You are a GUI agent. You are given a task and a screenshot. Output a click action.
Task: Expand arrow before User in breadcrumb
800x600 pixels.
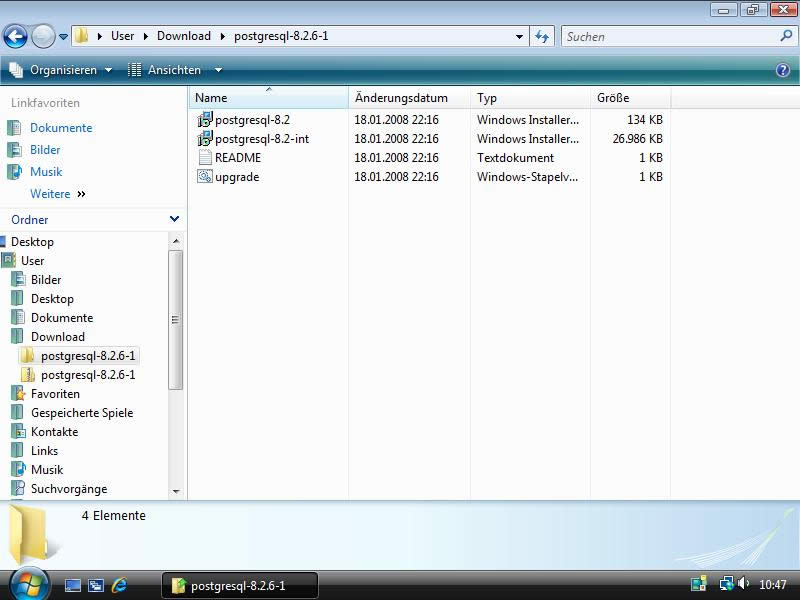100,36
